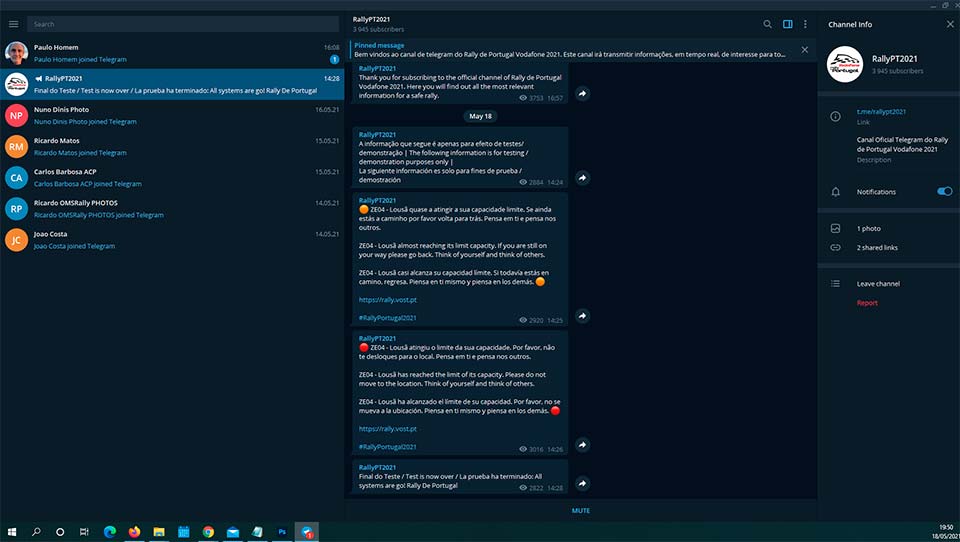This screenshot has height=542, width=960.
Task: Open Paulo Homem chat
Action: [x=172, y=53]
